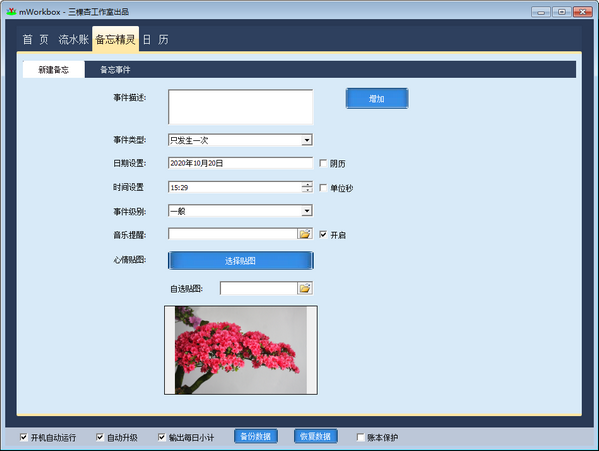Viewport: 599px width, 451px height.
Task: Maximize the mWorkbox window
Action: click(x=562, y=12)
